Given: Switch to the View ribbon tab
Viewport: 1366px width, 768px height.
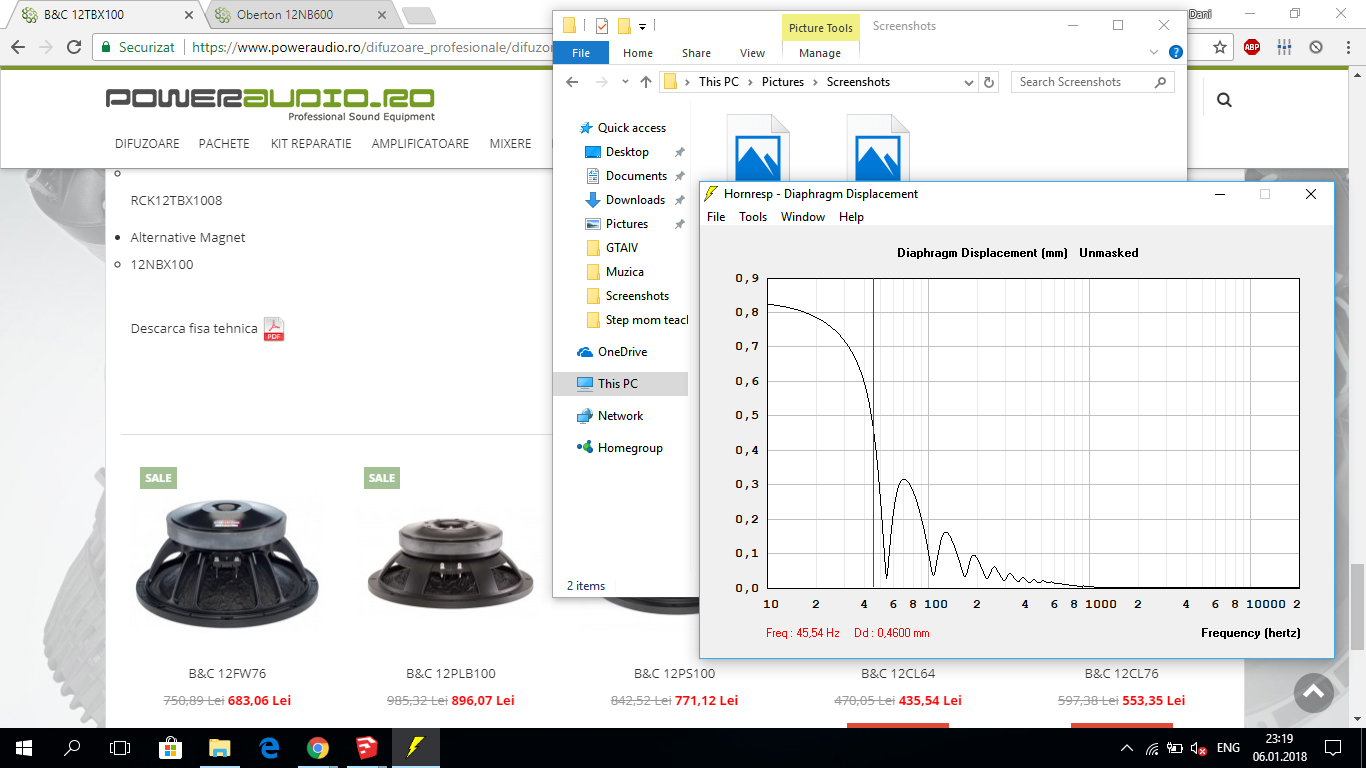Looking at the screenshot, I should (x=752, y=53).
